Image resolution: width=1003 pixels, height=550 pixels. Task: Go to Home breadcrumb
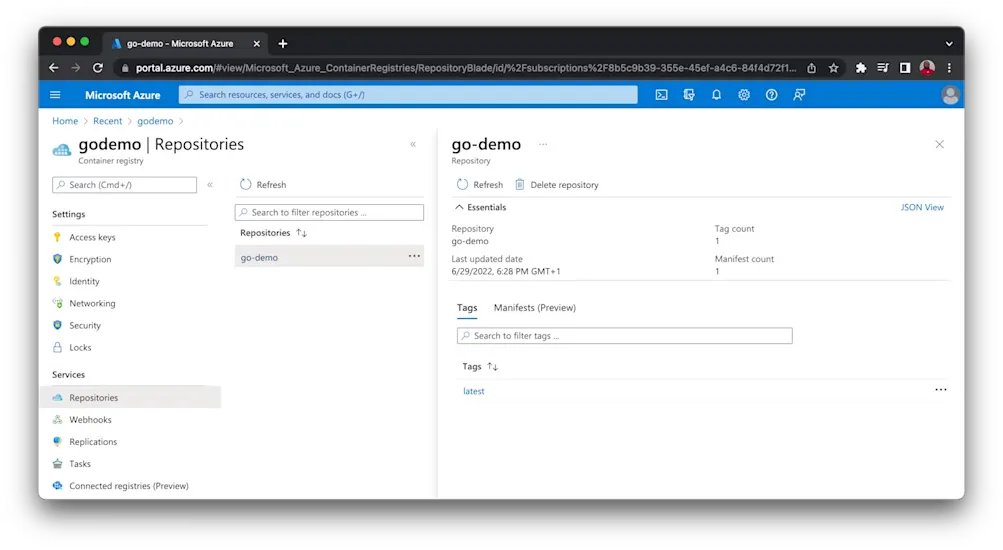click(x=65, y=121)
